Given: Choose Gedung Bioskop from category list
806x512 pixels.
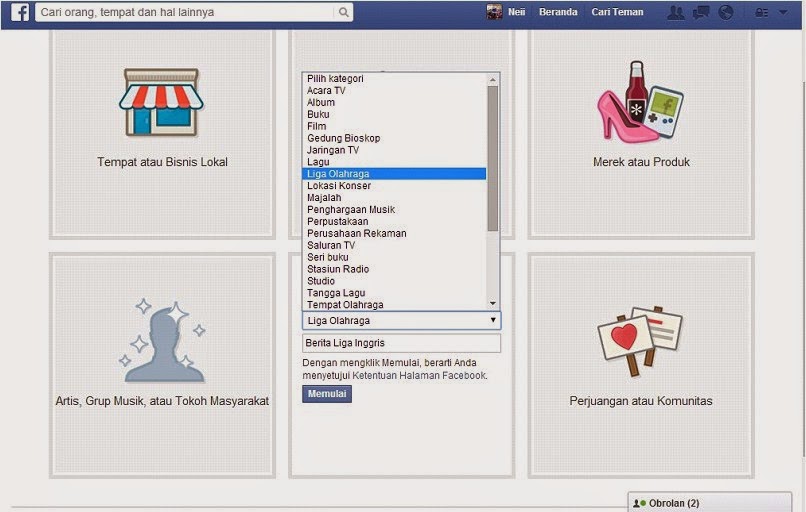Looking at the screenshot, I should point(394,138).
